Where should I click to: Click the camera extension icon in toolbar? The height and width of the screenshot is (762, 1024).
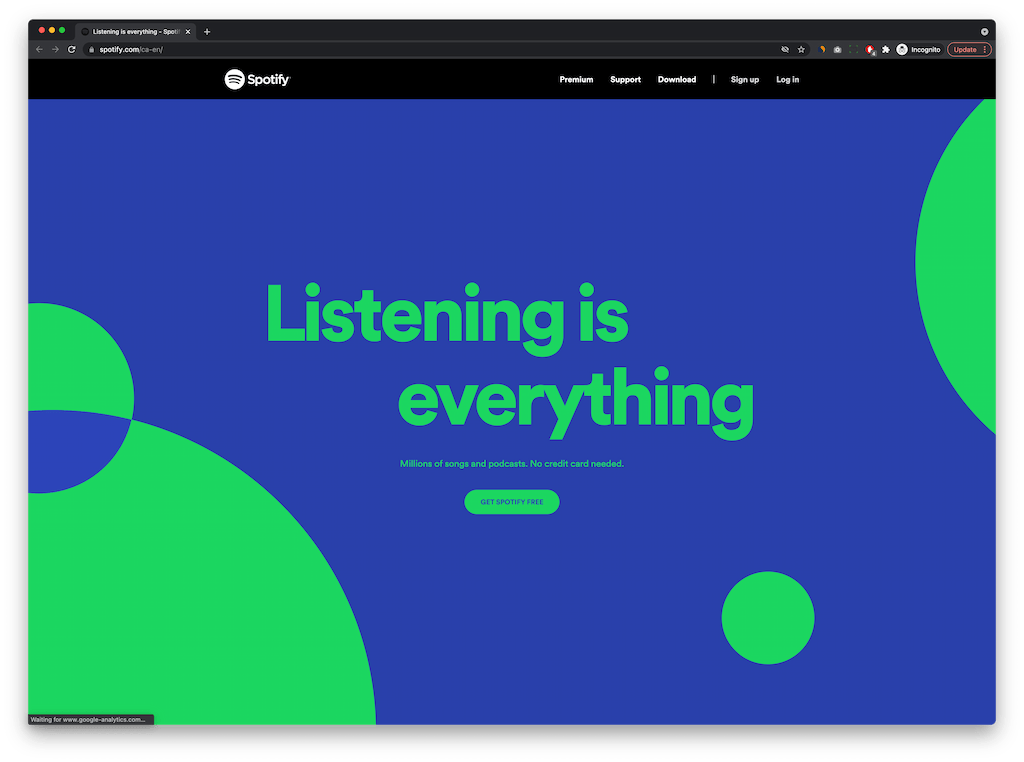837,49
